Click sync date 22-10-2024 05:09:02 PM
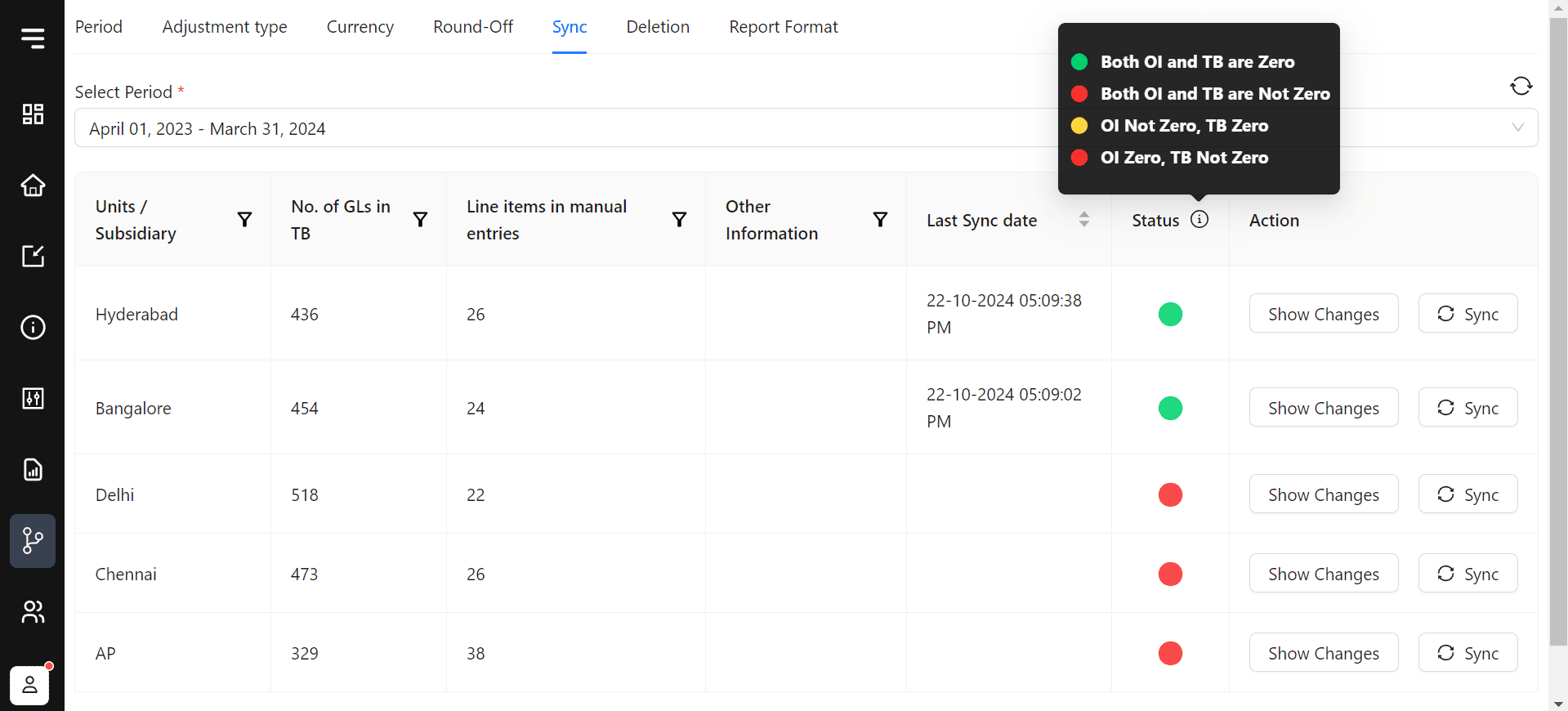The width and height of the screenshot is (1568, 711). tap(1004, 408)
